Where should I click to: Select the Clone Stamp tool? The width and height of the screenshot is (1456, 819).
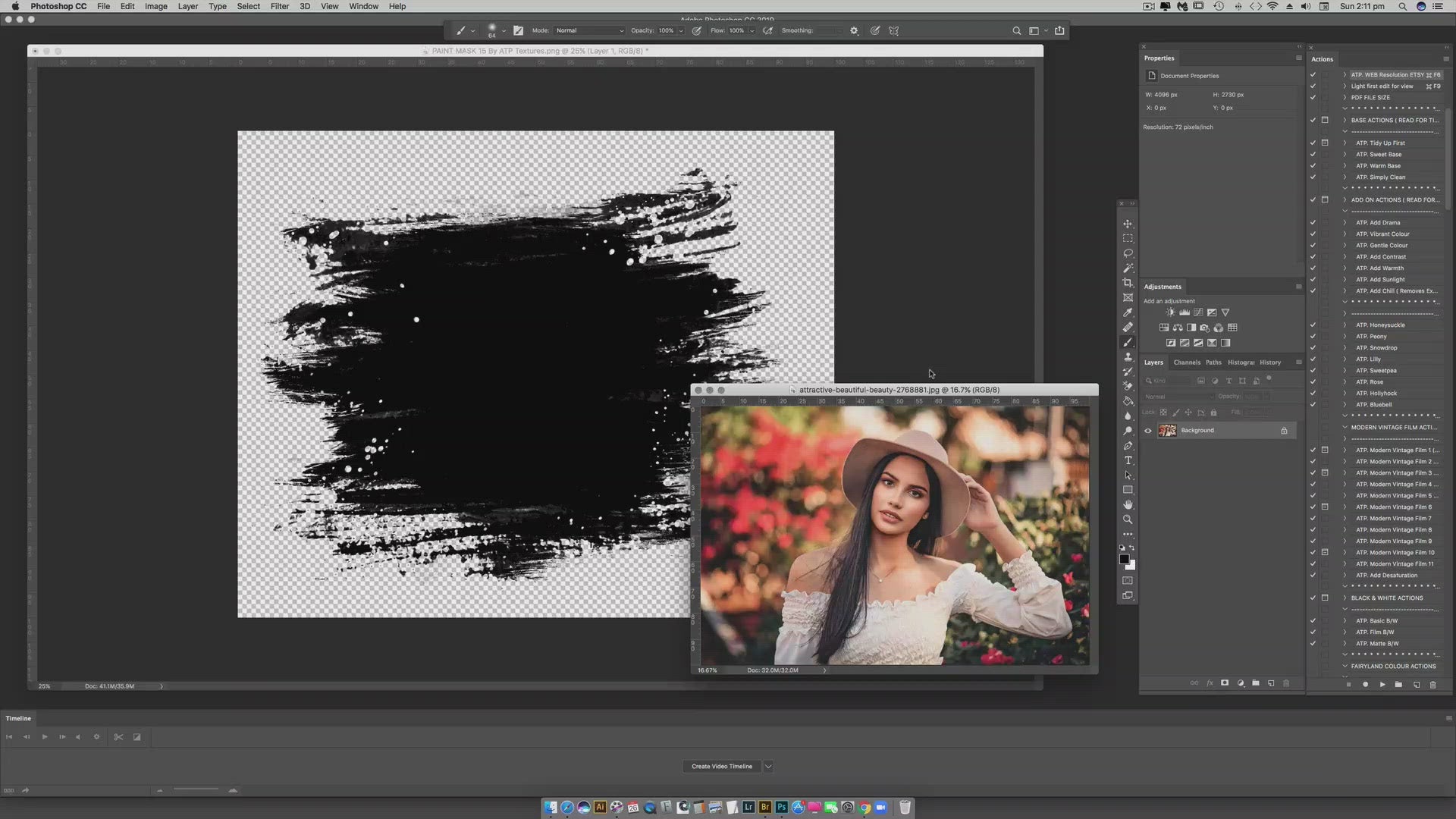pos(1128,356)
